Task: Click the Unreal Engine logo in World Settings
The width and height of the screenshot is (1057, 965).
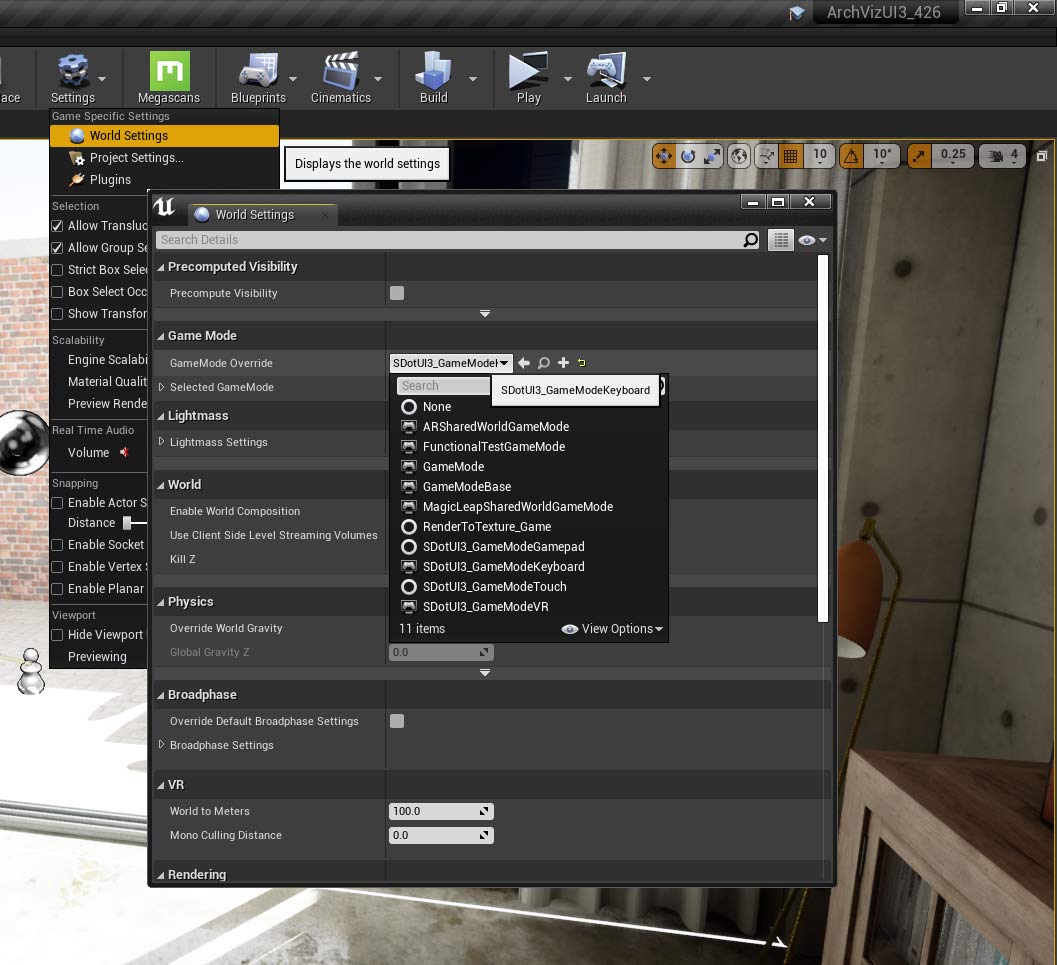Action: [x=164, y=206]
